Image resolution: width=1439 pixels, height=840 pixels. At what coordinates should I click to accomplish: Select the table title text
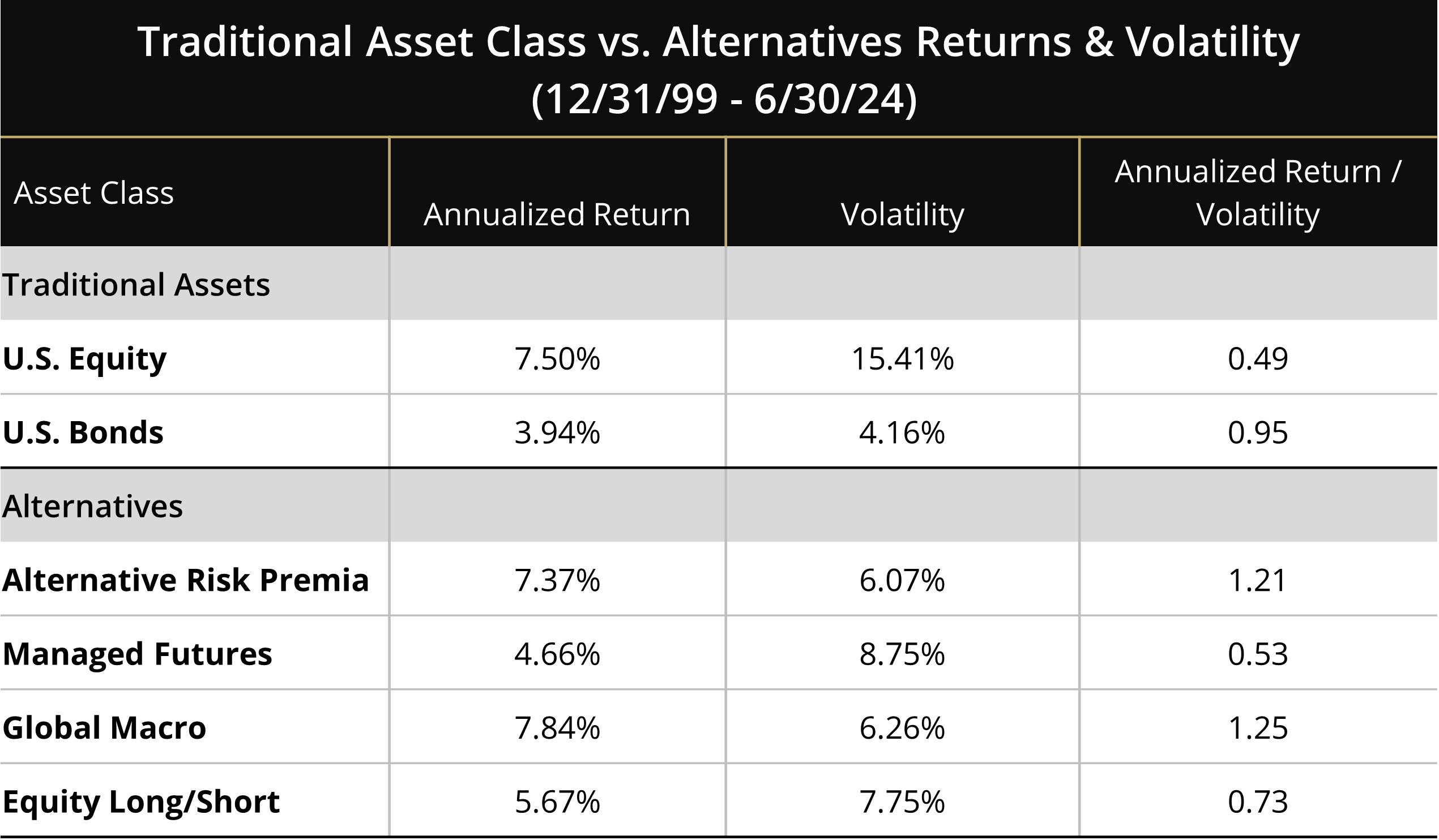point(719,69)
